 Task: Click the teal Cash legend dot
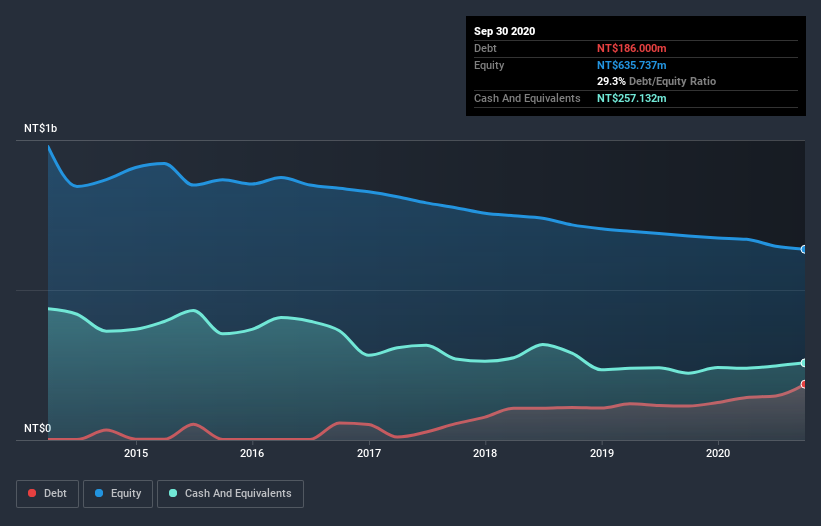click(x=173, y=493)
